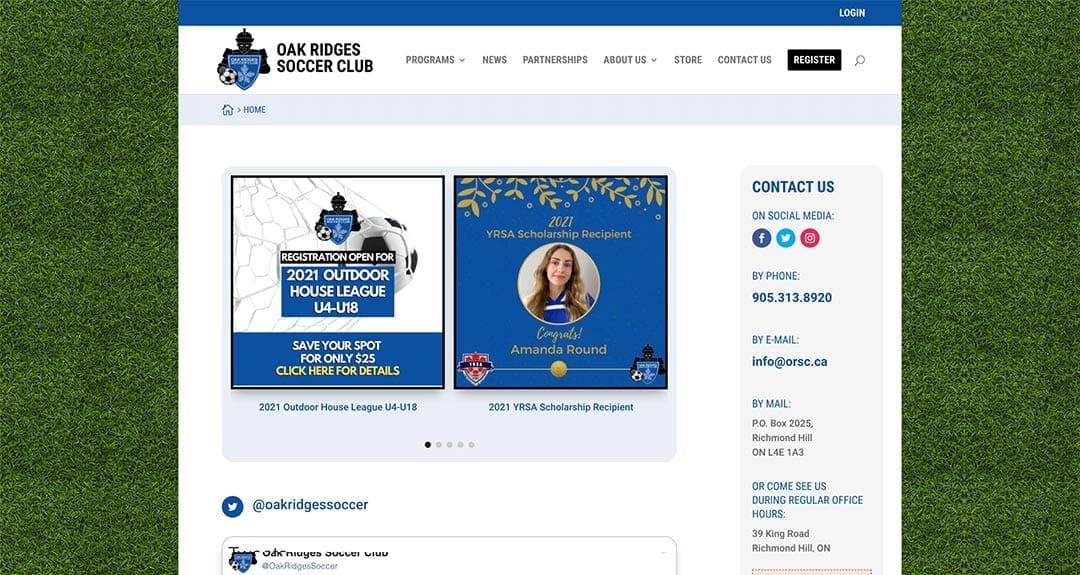Click the phone number 905.313.8920
Screen dimensions: 1080x575
click(792, 297)
